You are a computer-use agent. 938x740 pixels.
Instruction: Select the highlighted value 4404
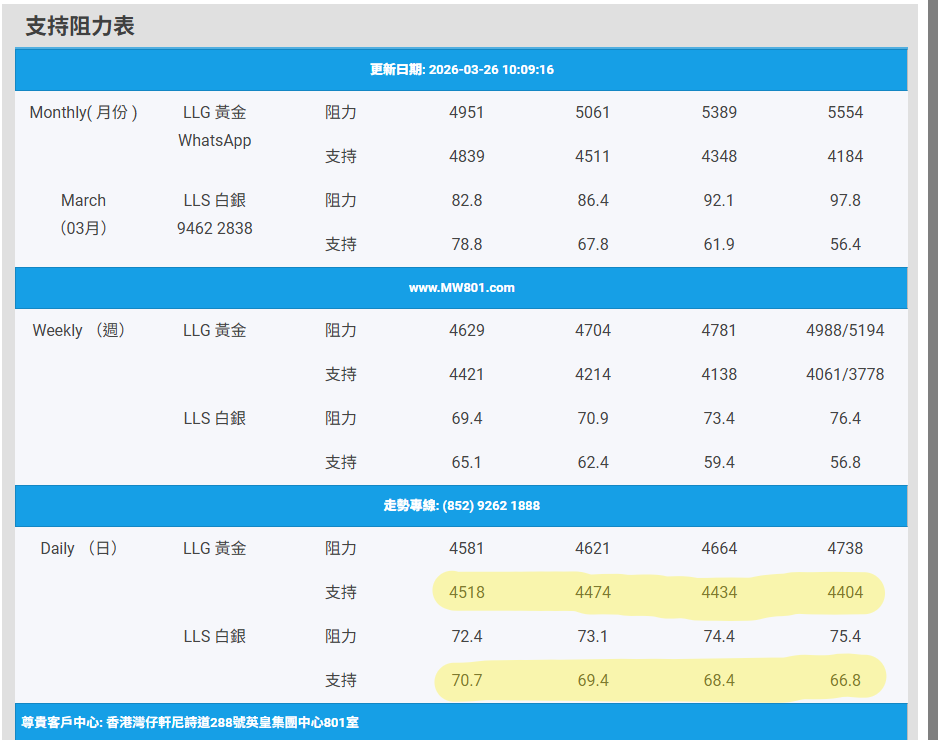[x=845, y=593]
